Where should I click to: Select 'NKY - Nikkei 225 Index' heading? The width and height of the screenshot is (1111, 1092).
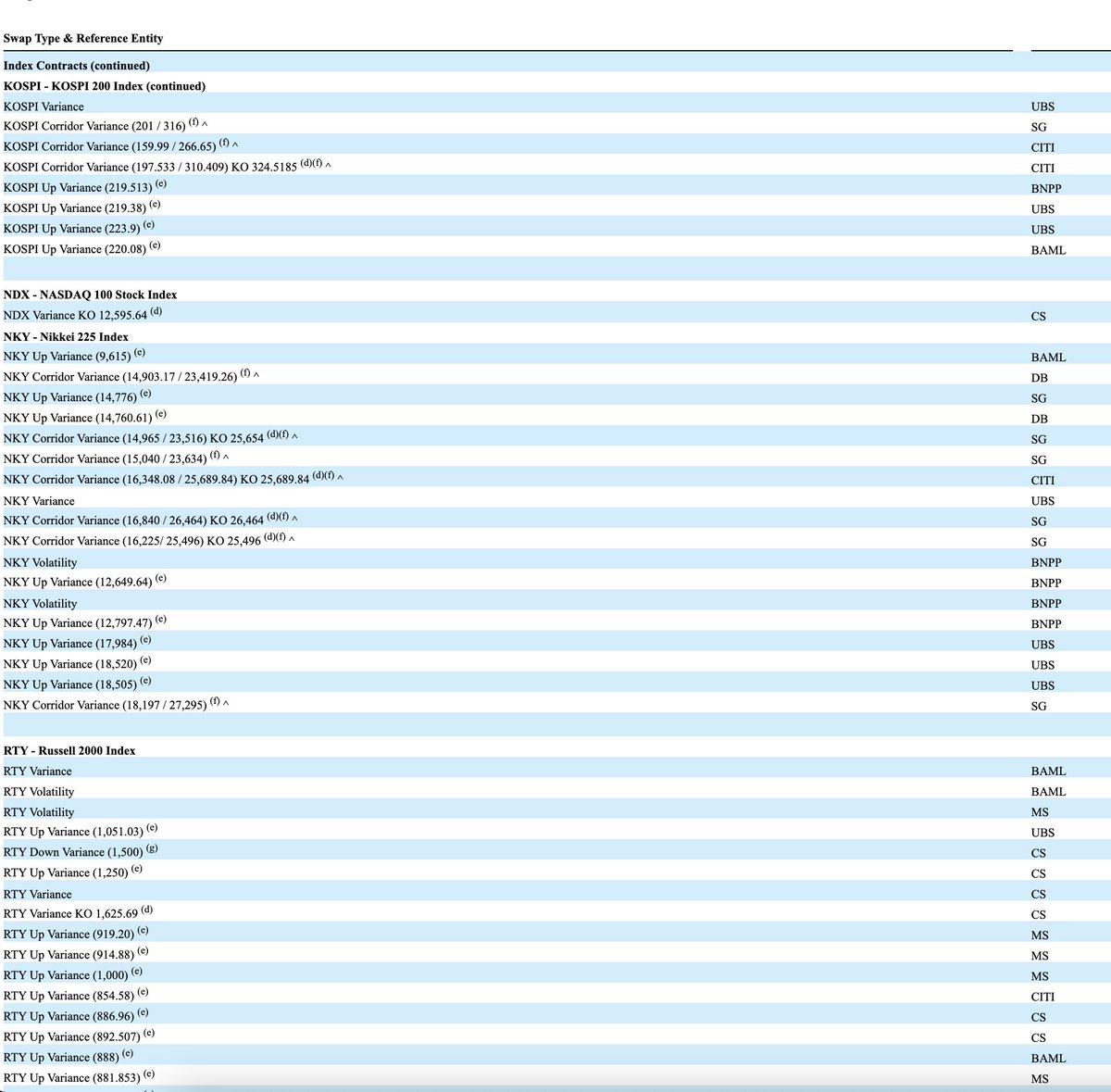point(66,337)
